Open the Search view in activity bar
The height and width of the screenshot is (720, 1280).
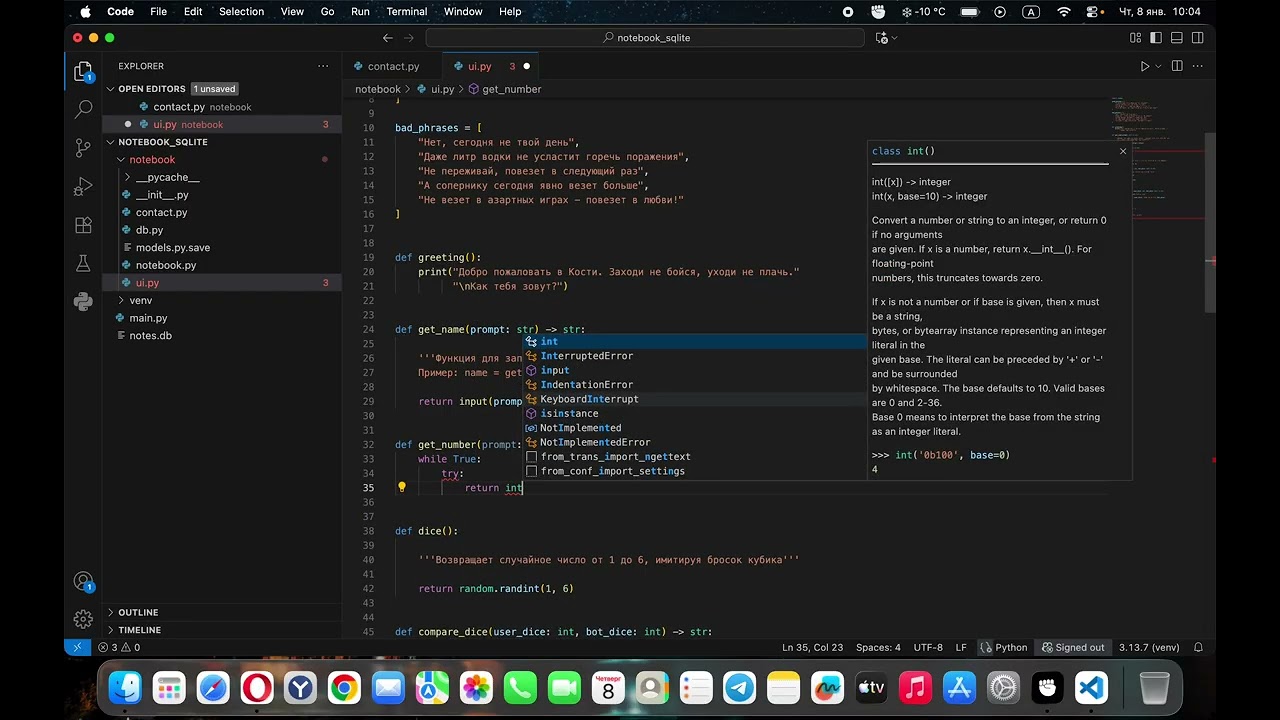coord(84,110)
